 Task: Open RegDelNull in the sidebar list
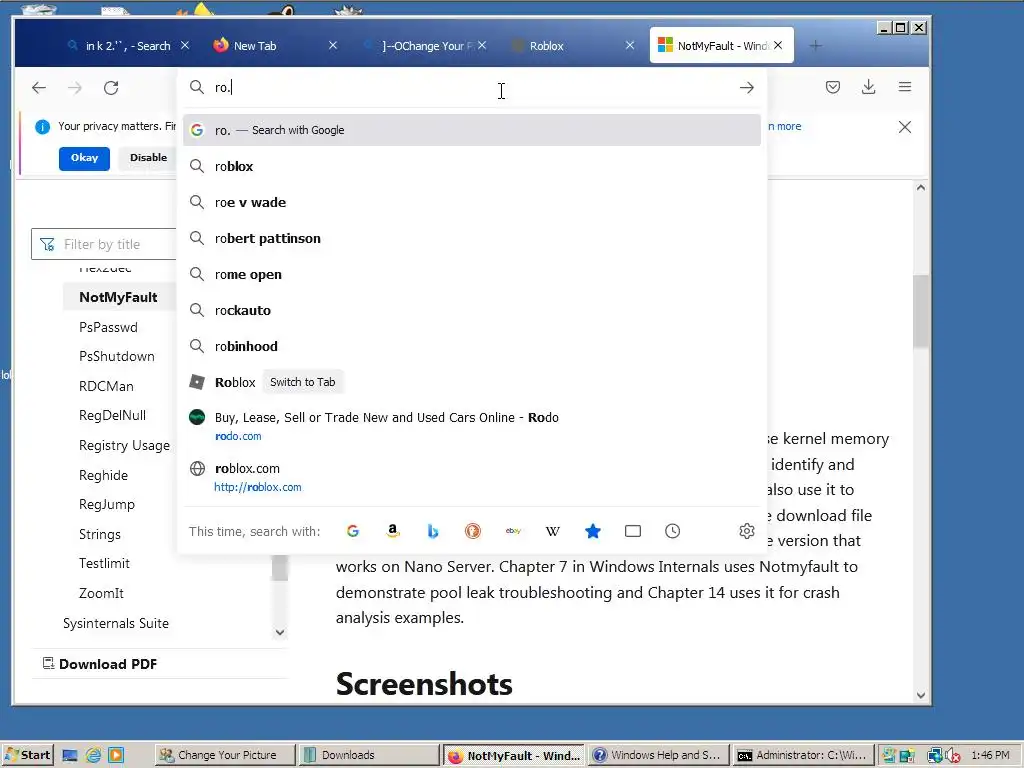click(x=112, y=415)
